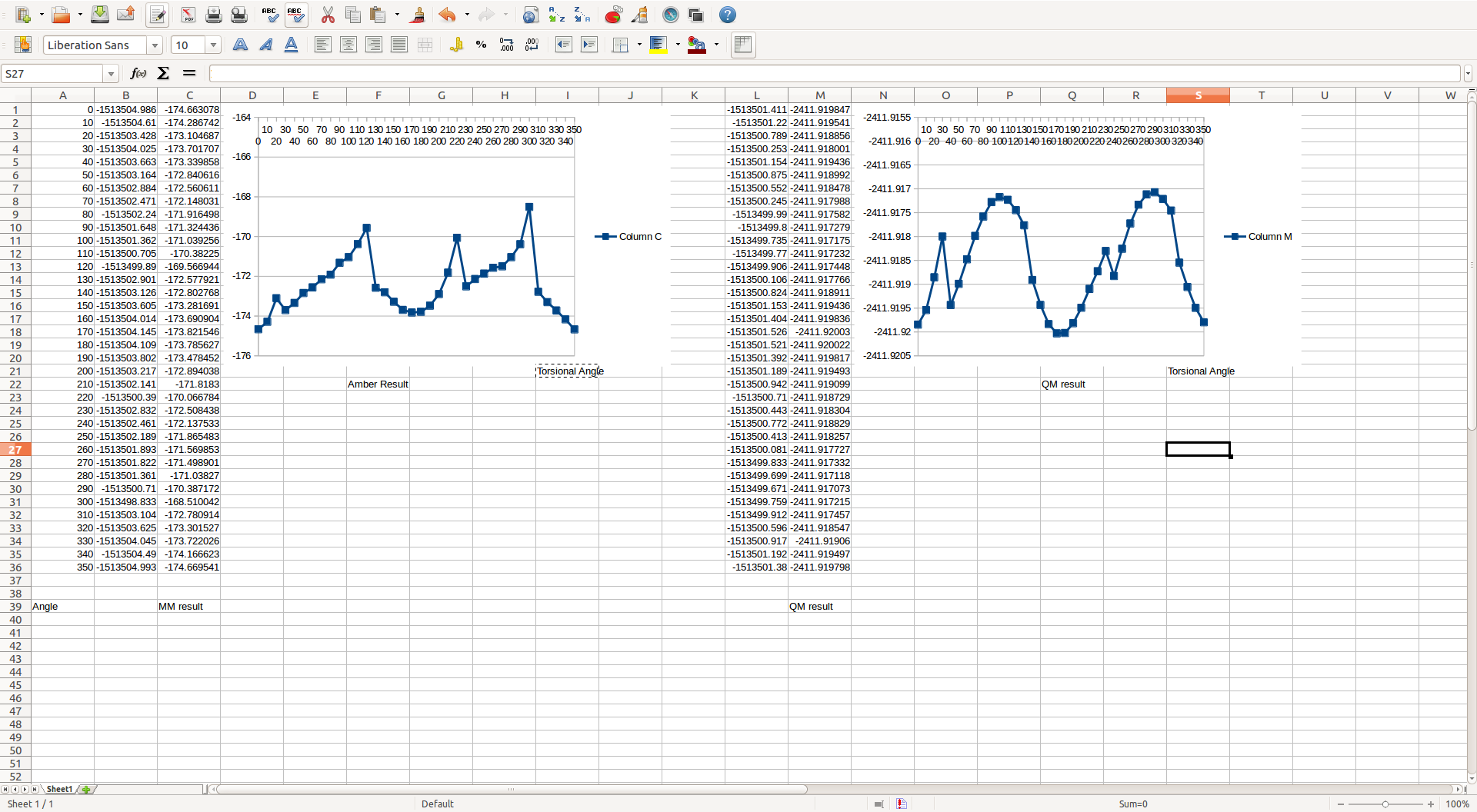The height and width of the screenshot is (812, 1477).
Task: Expand the Liberation Sans font dropdown
Action: pyautogui.click(x=155, y=45)
